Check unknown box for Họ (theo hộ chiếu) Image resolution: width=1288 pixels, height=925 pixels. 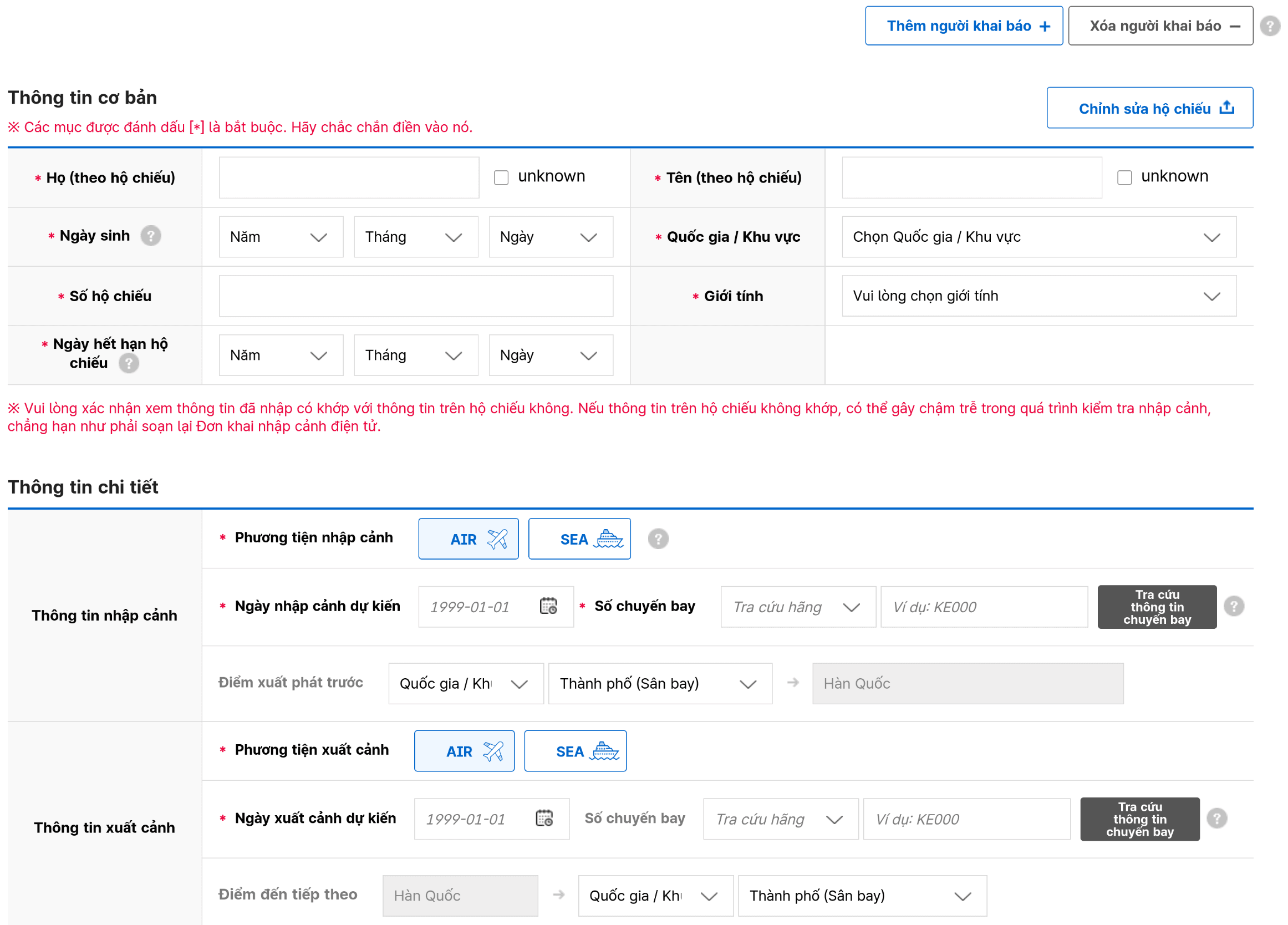(501, 177)
